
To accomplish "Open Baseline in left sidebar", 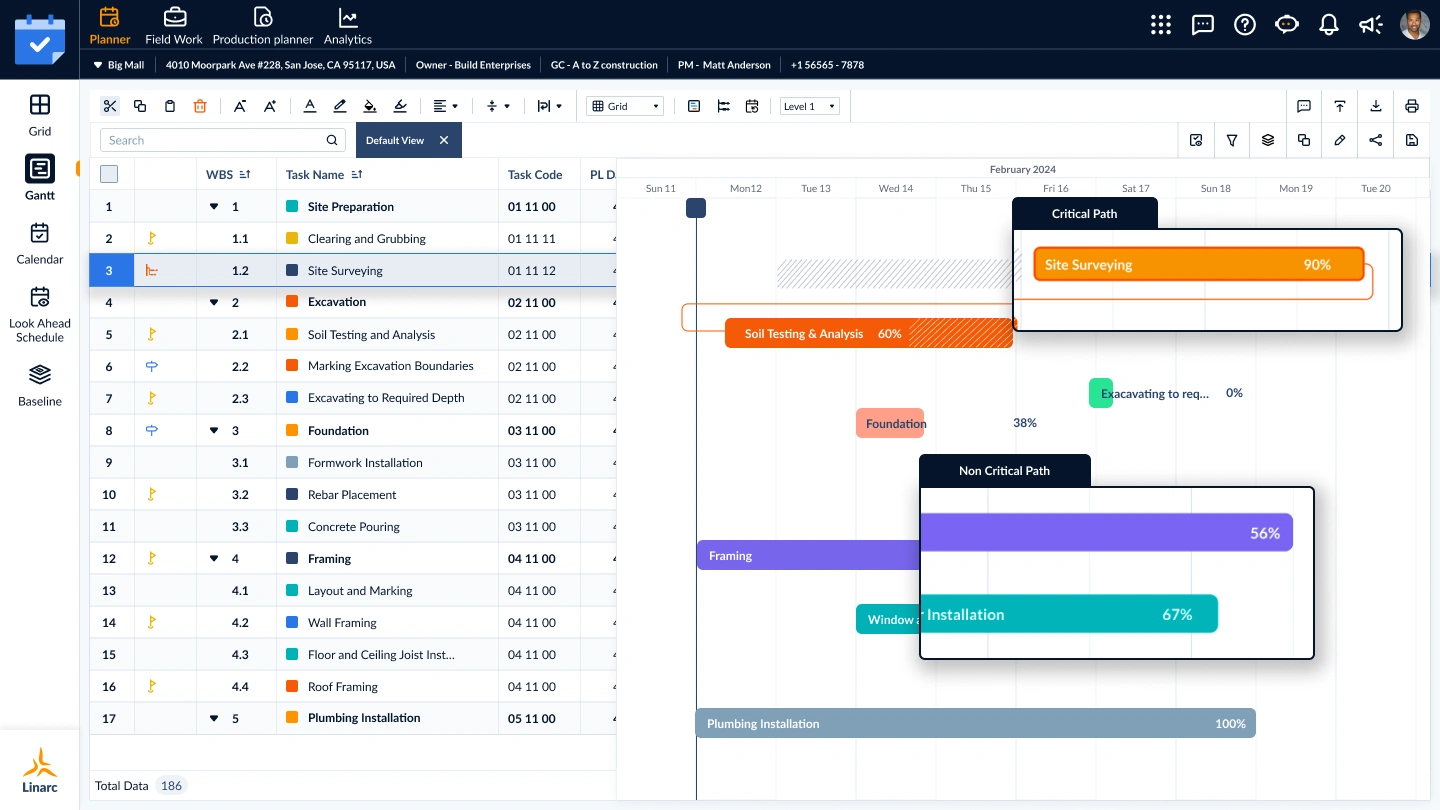I will 40,385.
